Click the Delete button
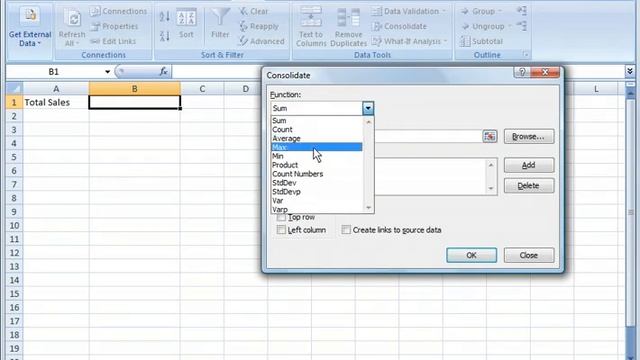 tap(529, 186)
